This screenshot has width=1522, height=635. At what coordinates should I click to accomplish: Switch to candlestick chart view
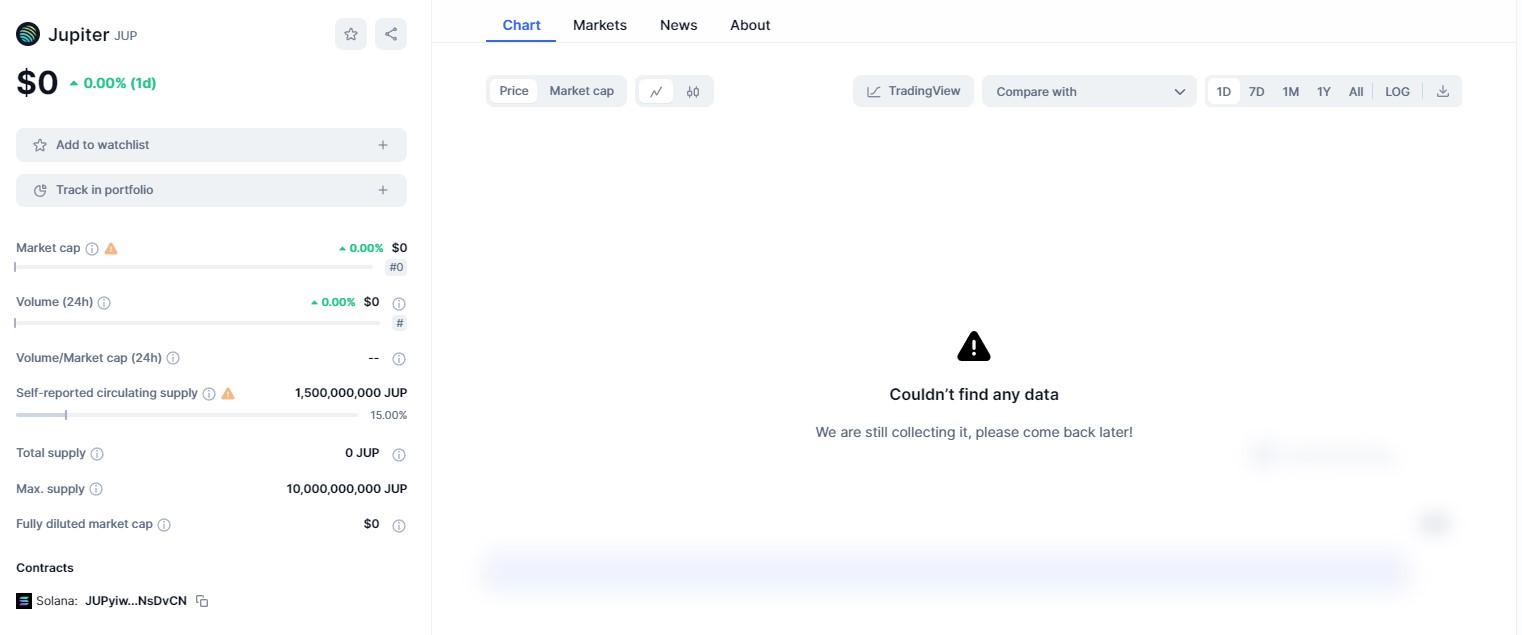click(x=693, y=91)
